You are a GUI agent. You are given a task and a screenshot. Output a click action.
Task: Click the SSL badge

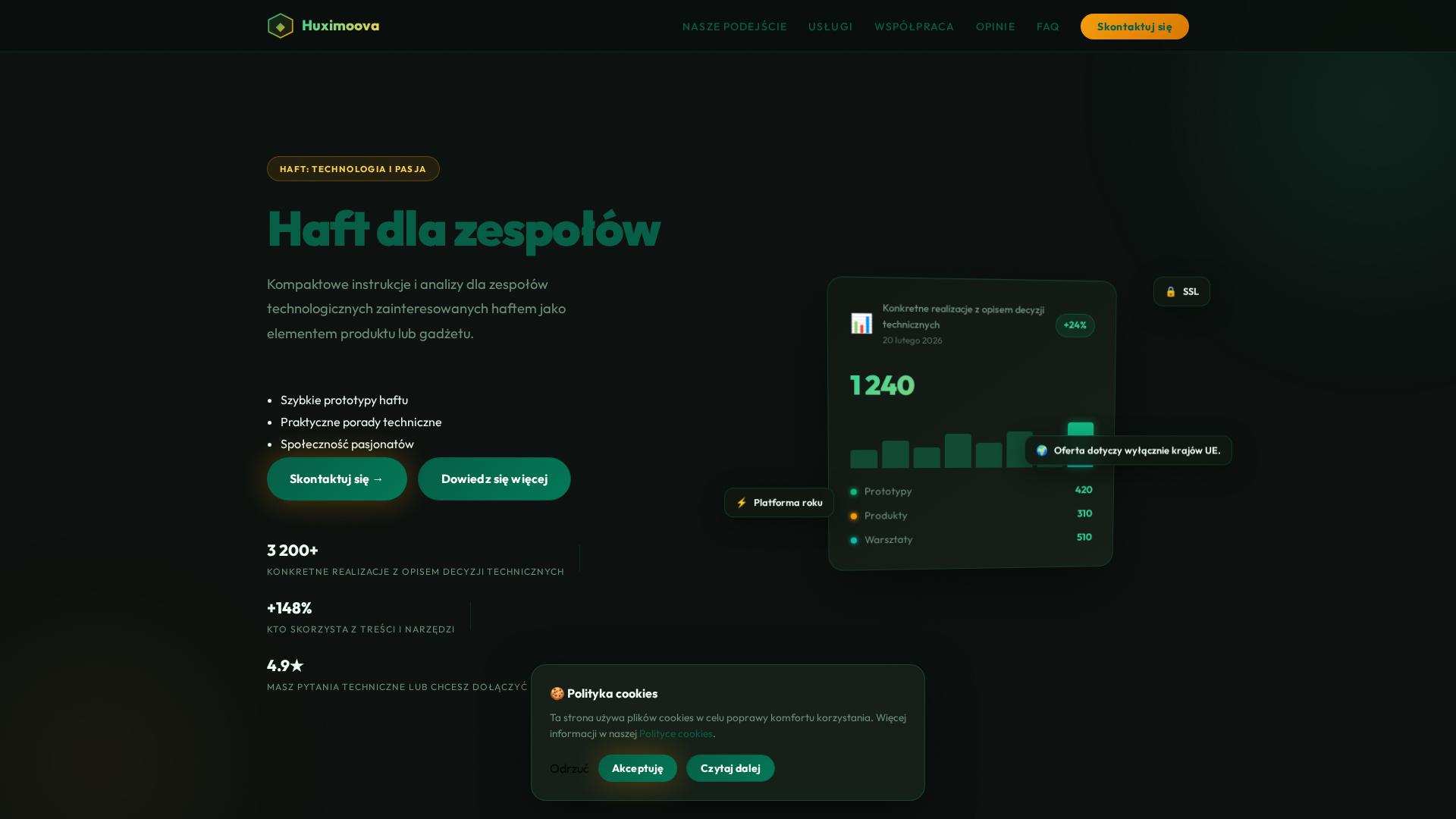[1181, 292]
